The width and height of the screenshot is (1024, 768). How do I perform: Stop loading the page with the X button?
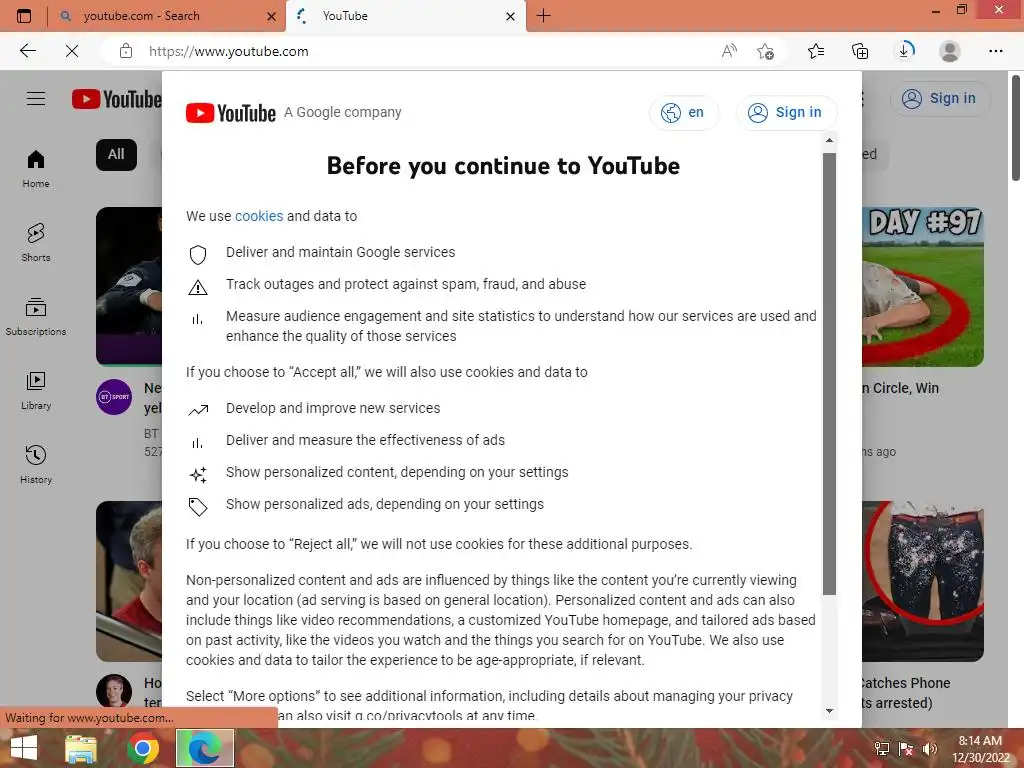click(x=72, y=51)
